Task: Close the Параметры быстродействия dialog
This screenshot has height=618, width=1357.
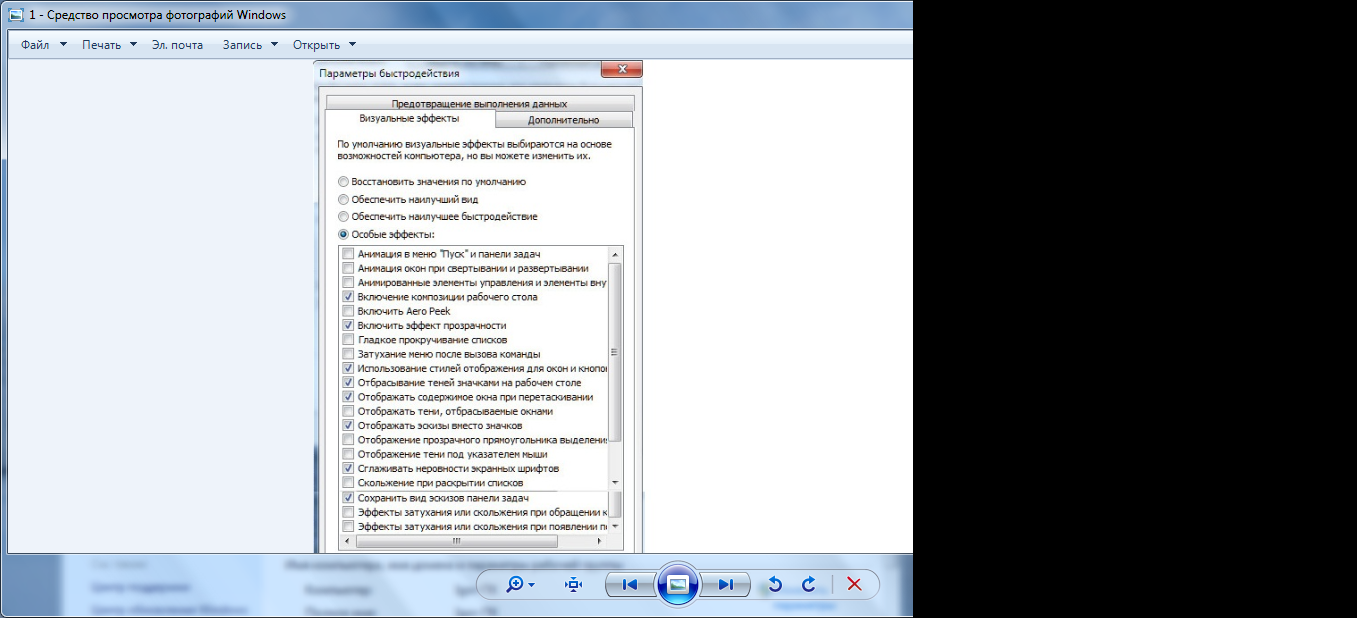Action: click(621, 69)
